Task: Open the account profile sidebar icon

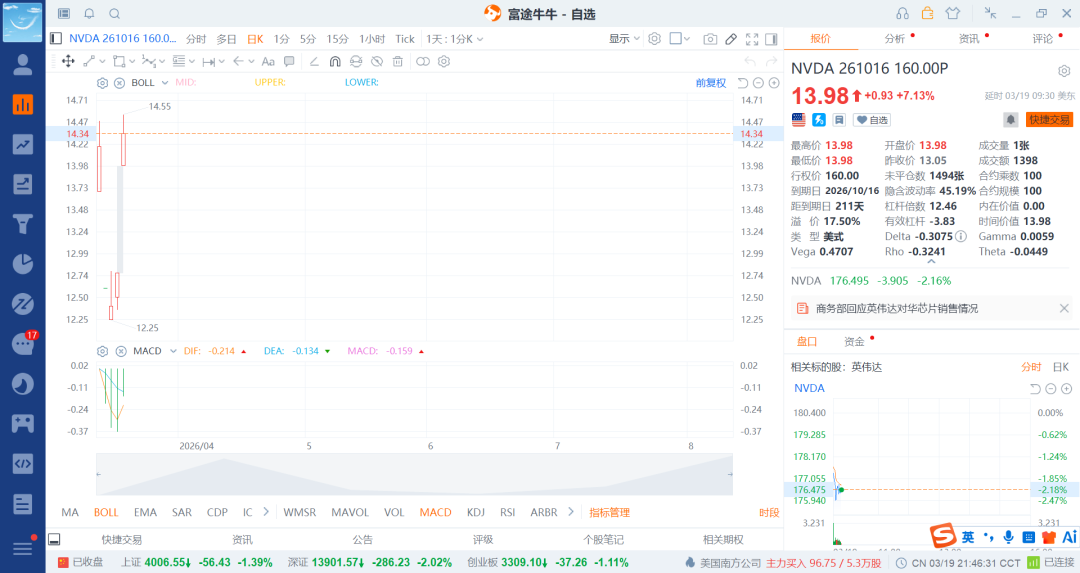Action: (23, 65)
